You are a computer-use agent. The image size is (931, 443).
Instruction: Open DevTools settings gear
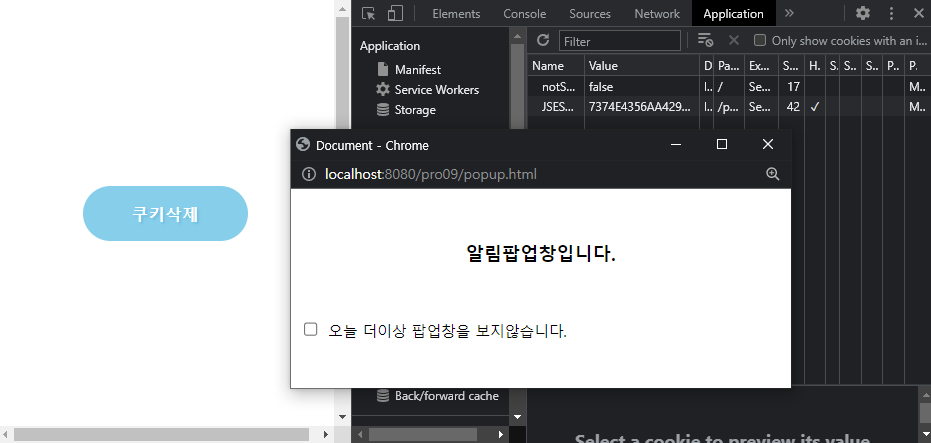(x=863, y=14)
